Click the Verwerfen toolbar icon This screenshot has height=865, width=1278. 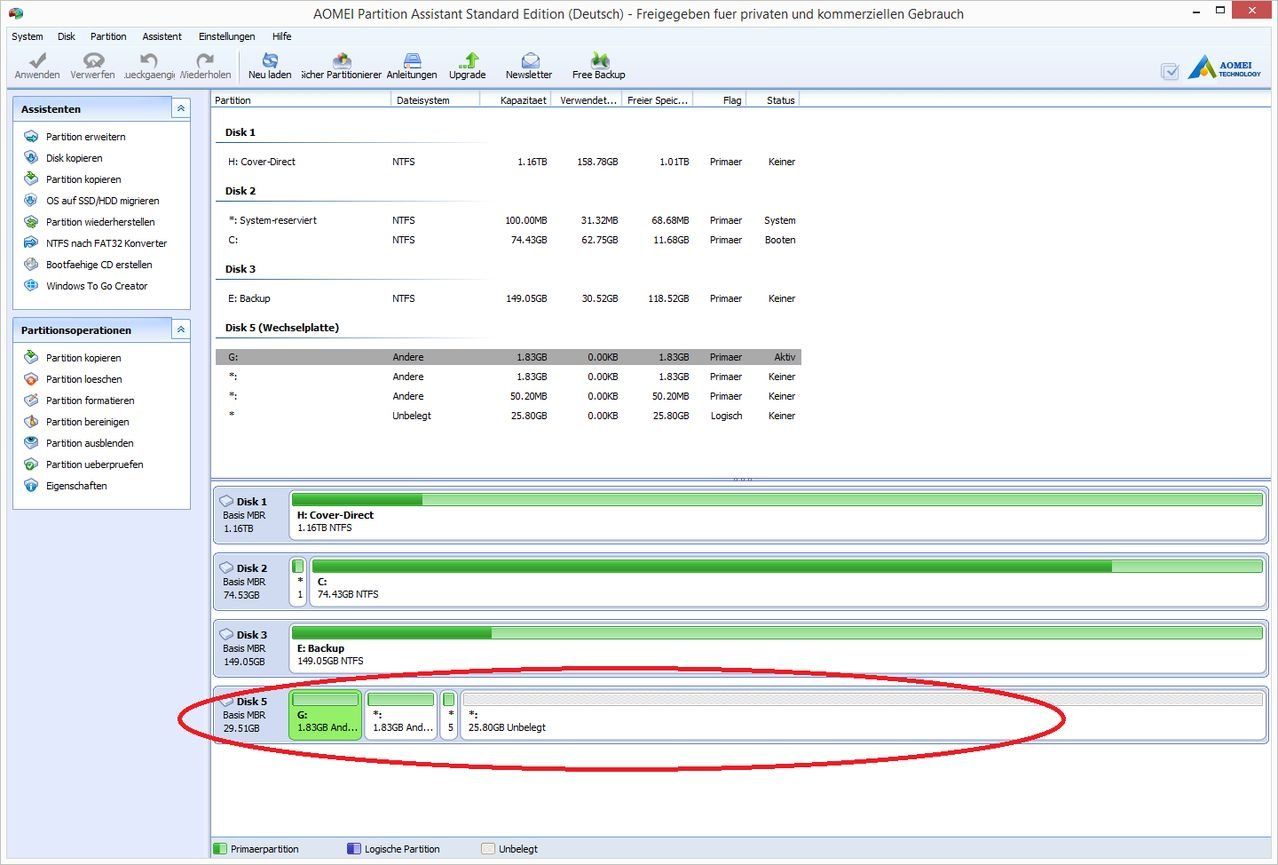point(93,67)
